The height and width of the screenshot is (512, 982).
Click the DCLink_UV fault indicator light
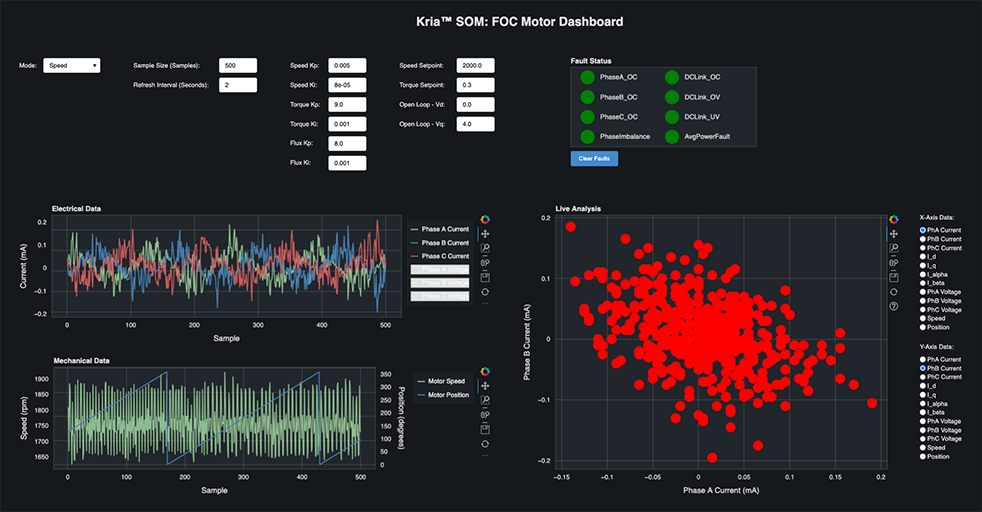[x=672, y=117]
